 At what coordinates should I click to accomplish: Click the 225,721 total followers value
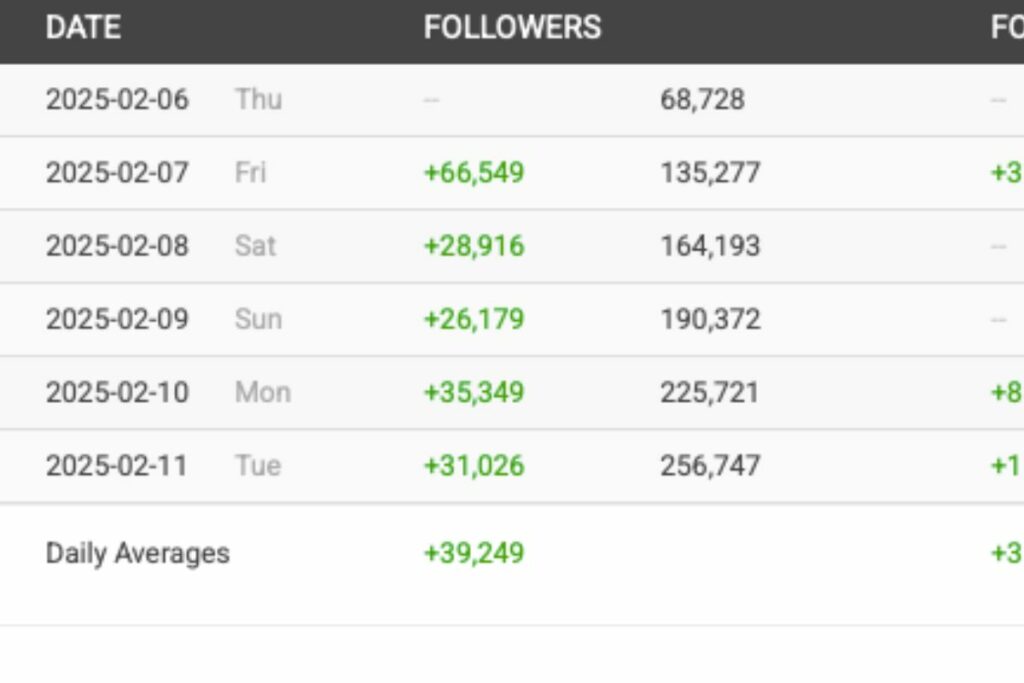709,392
